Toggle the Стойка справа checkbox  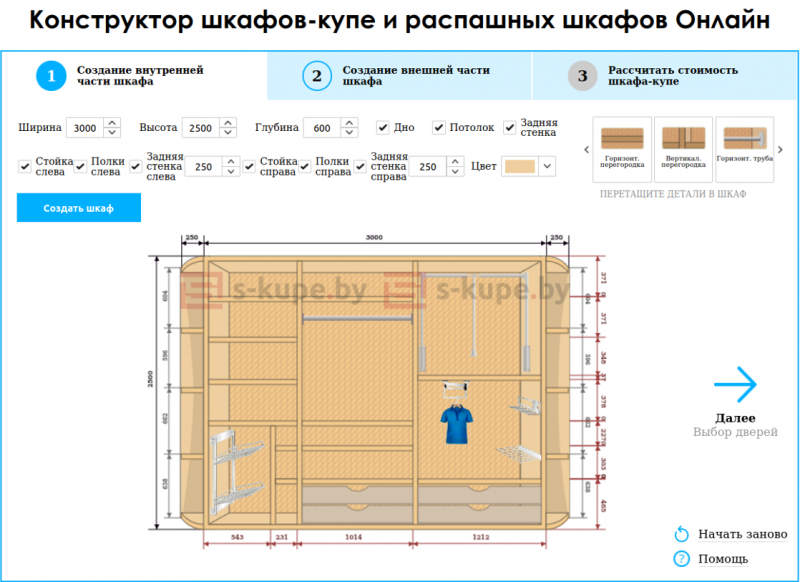tap(249, 166)
